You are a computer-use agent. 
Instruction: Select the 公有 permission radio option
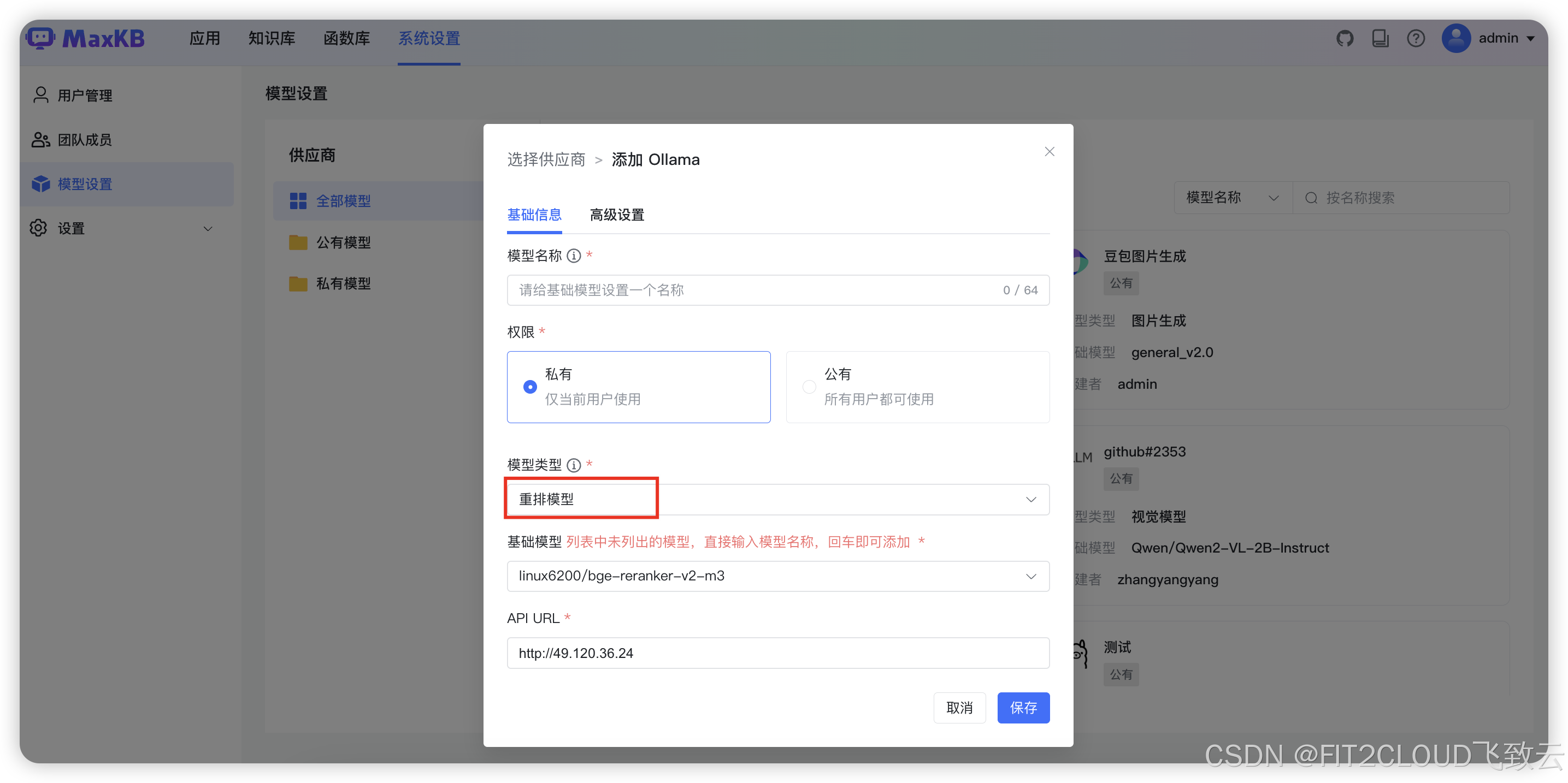[809, 387]
